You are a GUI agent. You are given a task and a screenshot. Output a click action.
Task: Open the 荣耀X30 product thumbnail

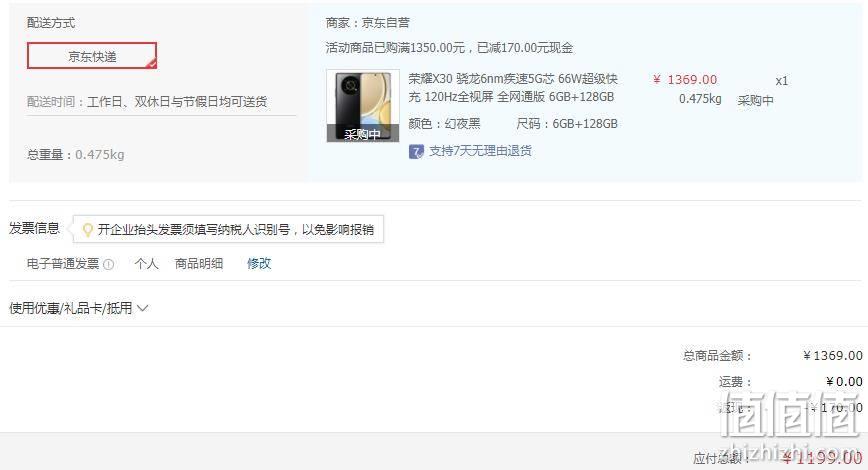click(363, 105)
